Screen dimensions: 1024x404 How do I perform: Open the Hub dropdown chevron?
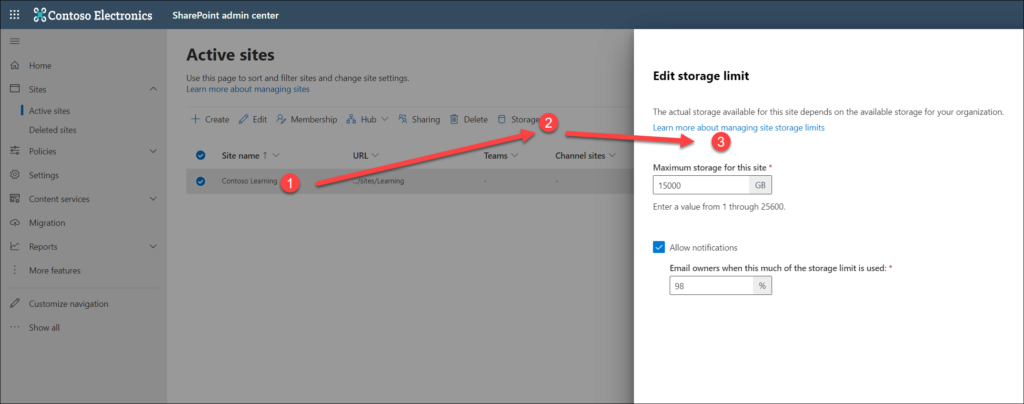[x=384, y=119]
